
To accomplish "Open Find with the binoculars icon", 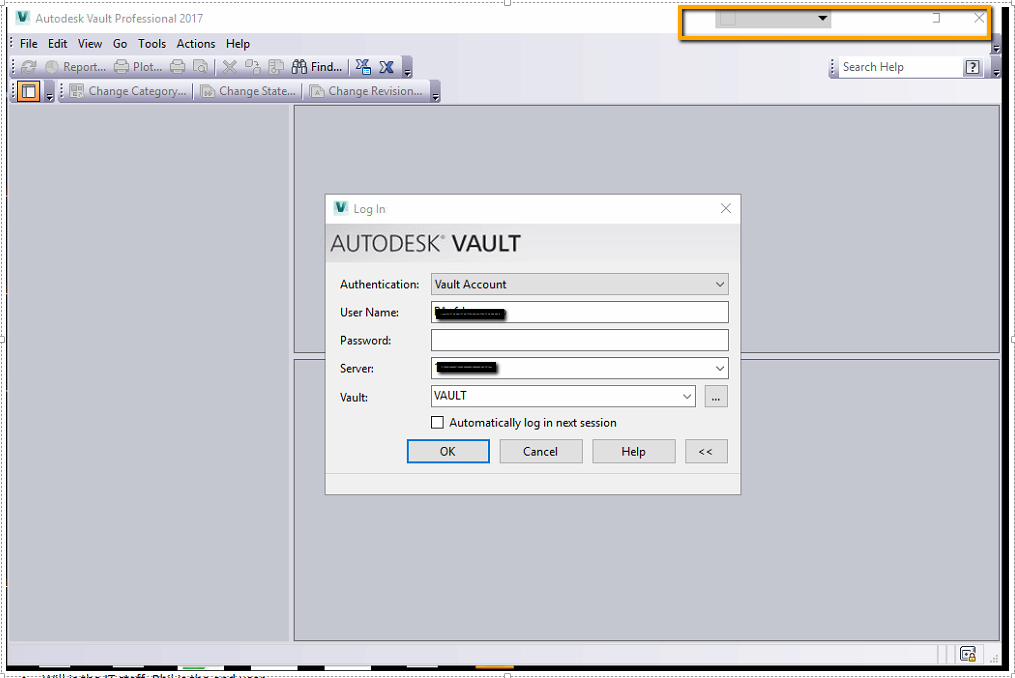I will coord(317,67).
